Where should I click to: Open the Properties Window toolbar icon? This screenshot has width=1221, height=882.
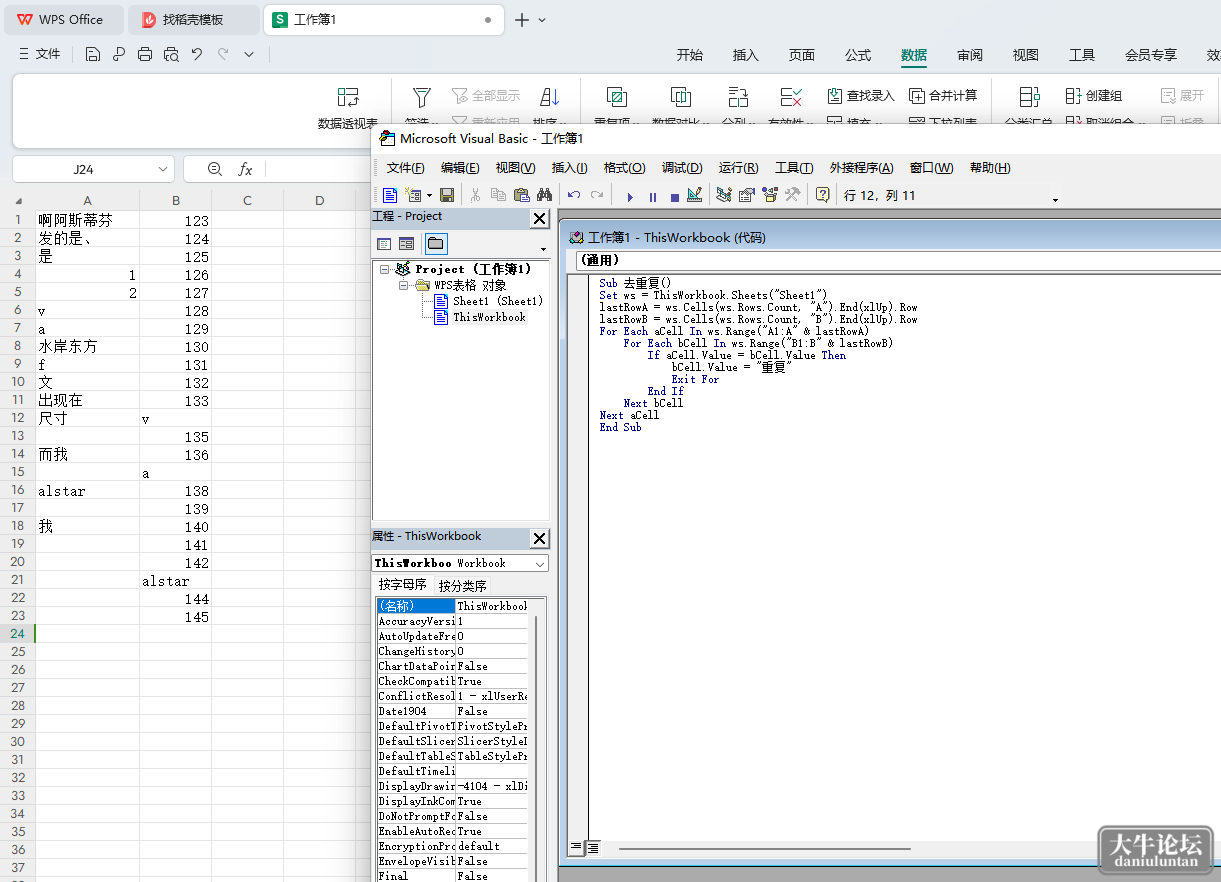[x=746, y=195]
